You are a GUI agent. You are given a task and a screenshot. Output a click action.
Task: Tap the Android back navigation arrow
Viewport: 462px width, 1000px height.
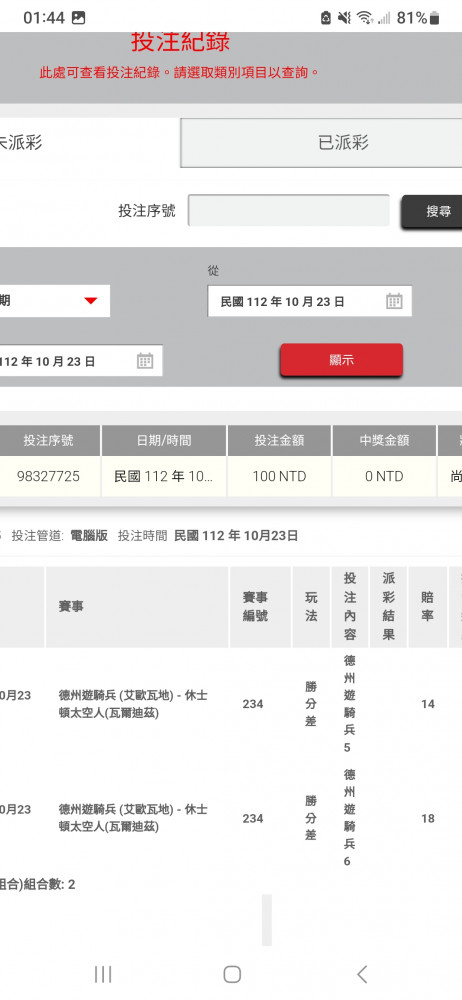click(362, 974)
